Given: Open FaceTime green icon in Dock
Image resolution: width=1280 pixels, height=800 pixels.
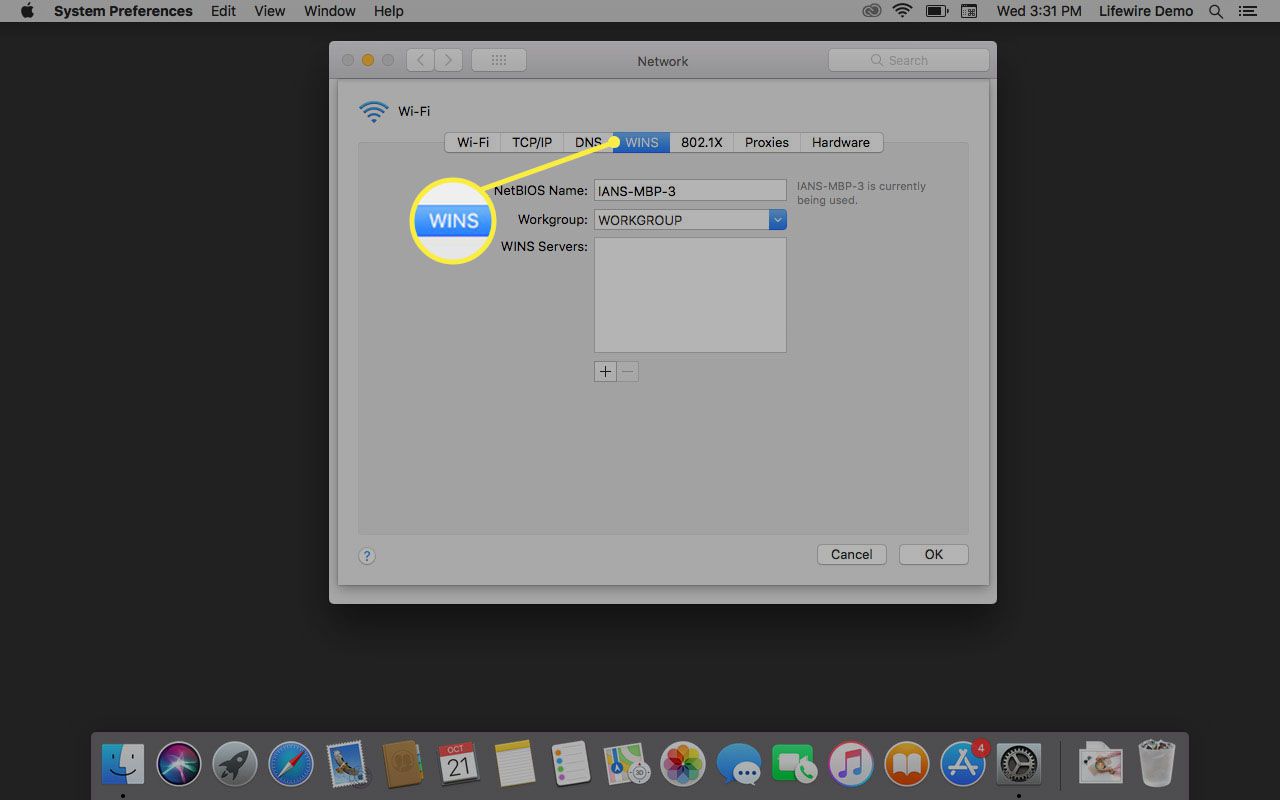Looking at the screenshot, I should (x=795, y=765).
